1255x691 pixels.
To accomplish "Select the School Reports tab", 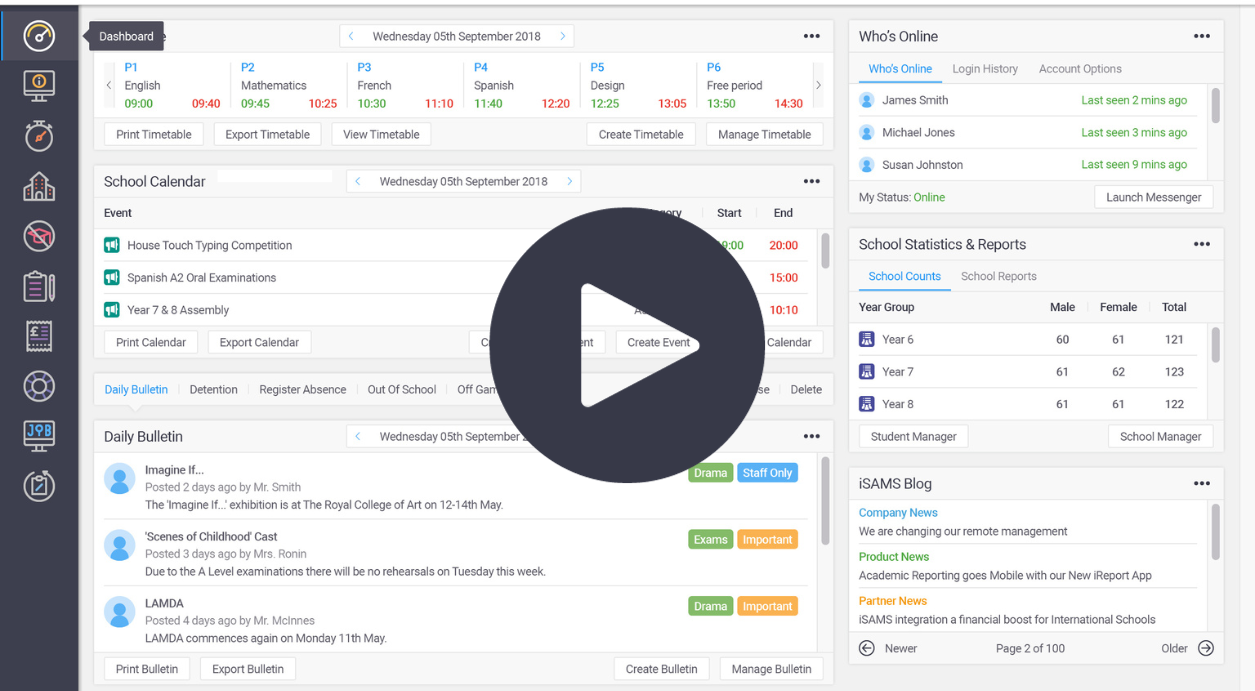I will (998, 277).
